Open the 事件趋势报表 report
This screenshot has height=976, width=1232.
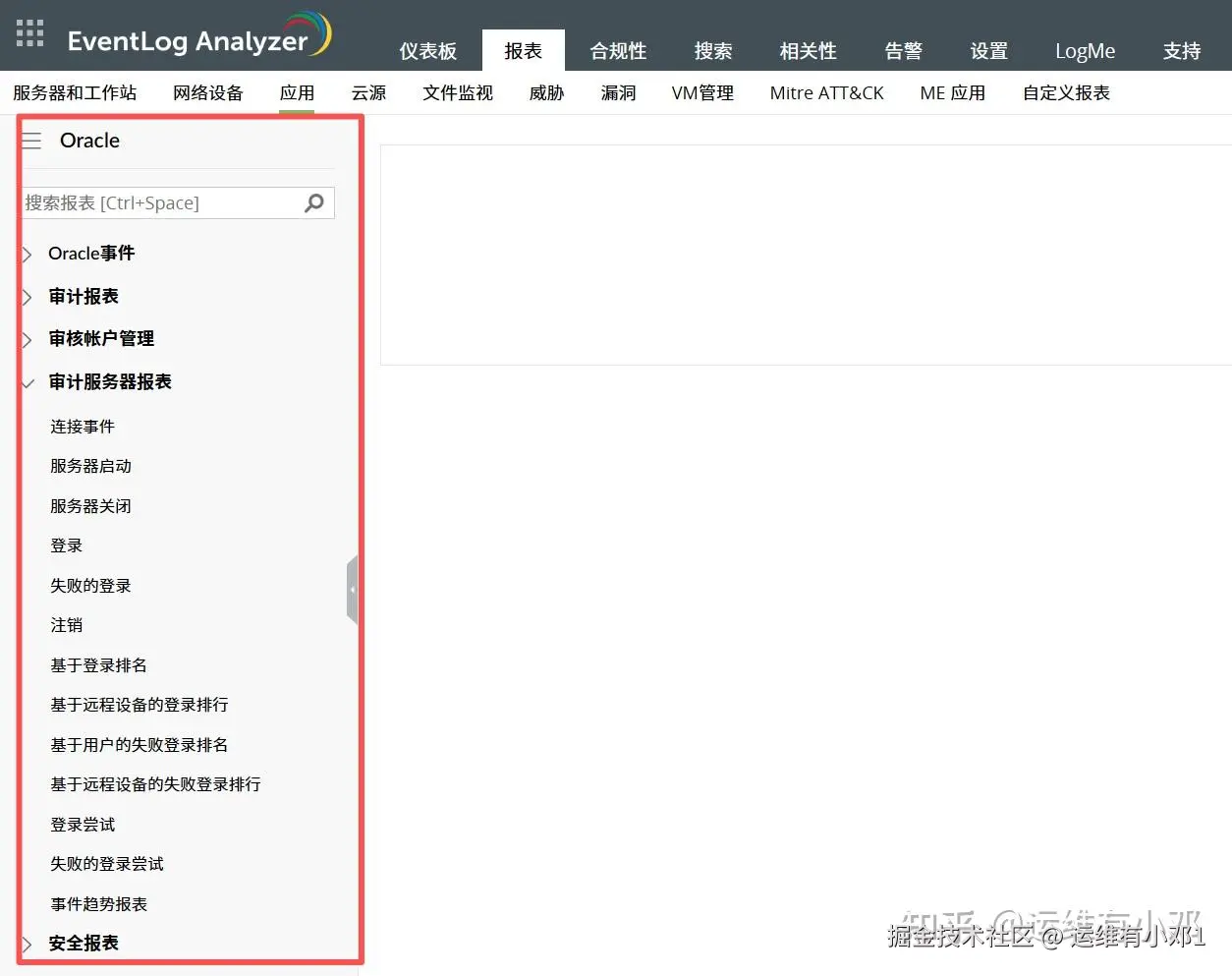(x=98, y=904)
